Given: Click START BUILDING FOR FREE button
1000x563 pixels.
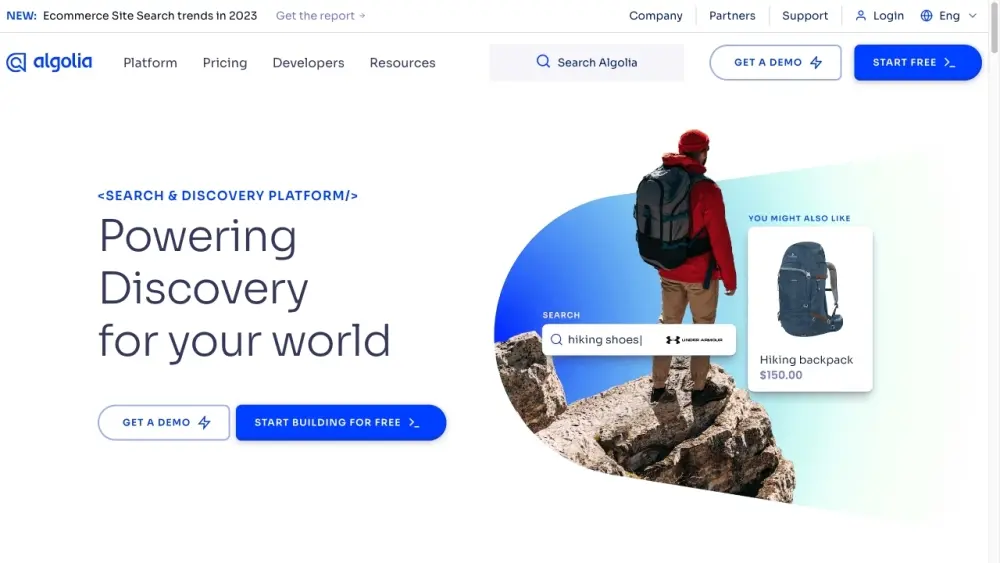Looking at the screenshot, I should (341, 422).
